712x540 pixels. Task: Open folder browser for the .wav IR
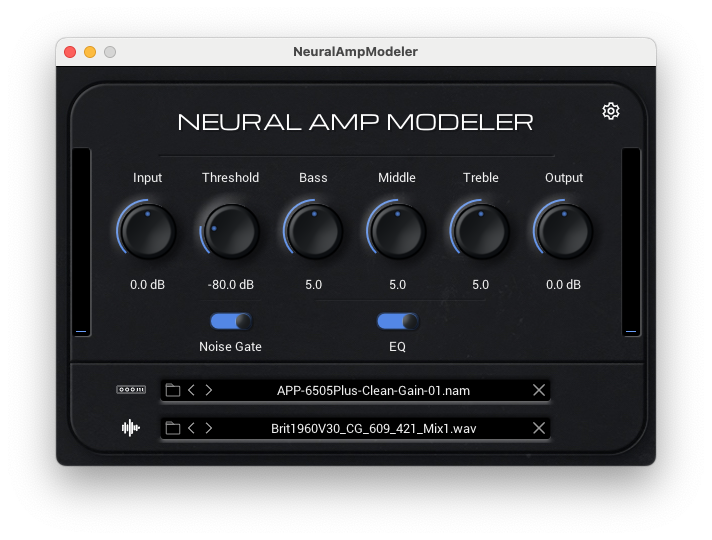tap(173, 428)
